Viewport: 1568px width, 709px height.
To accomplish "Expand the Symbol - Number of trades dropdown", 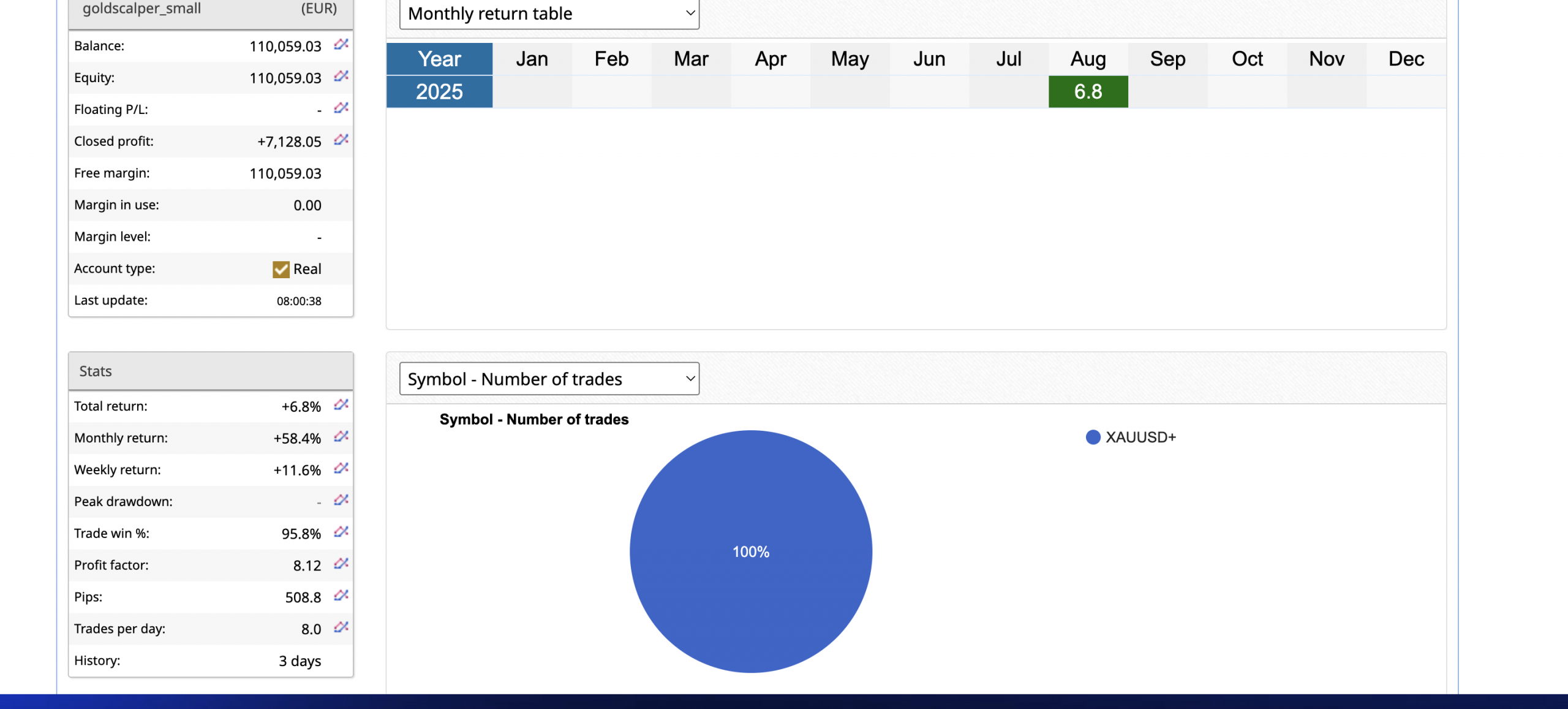I will 549,379.
